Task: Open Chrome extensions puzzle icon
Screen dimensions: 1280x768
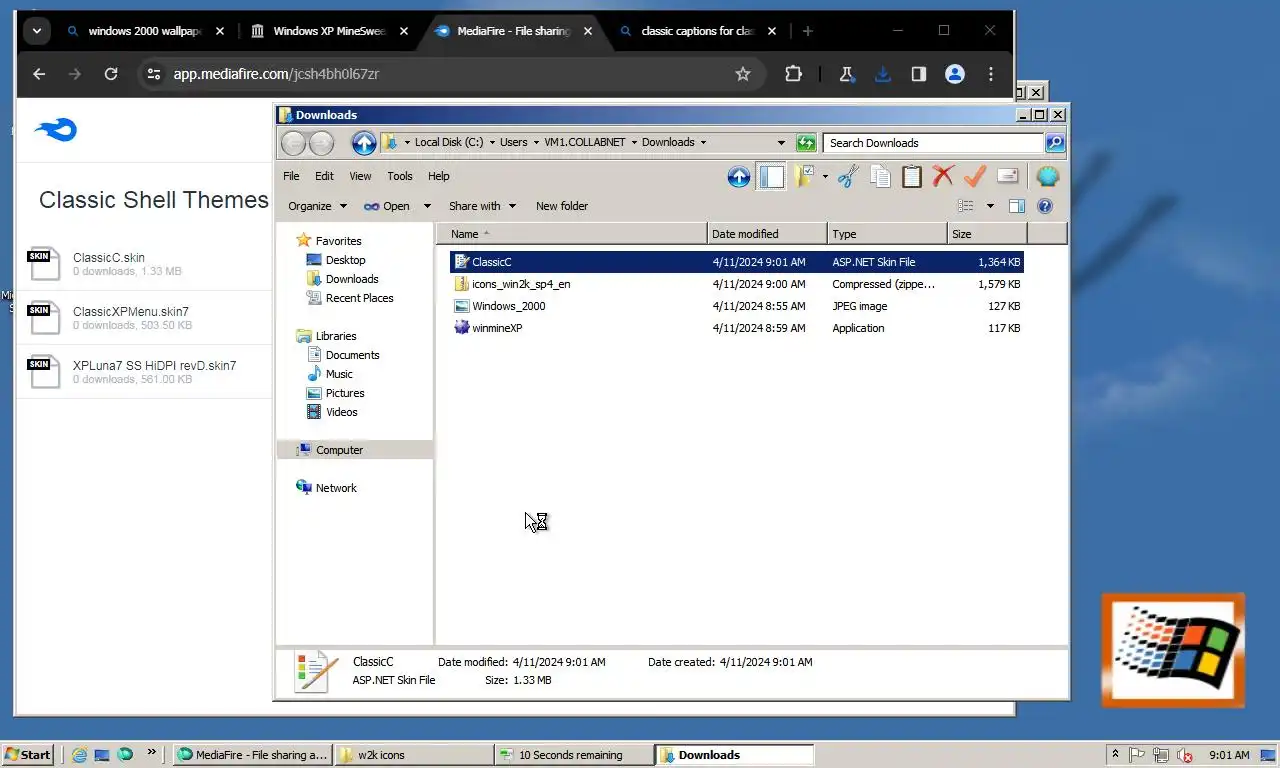Action: pos(793,74)
